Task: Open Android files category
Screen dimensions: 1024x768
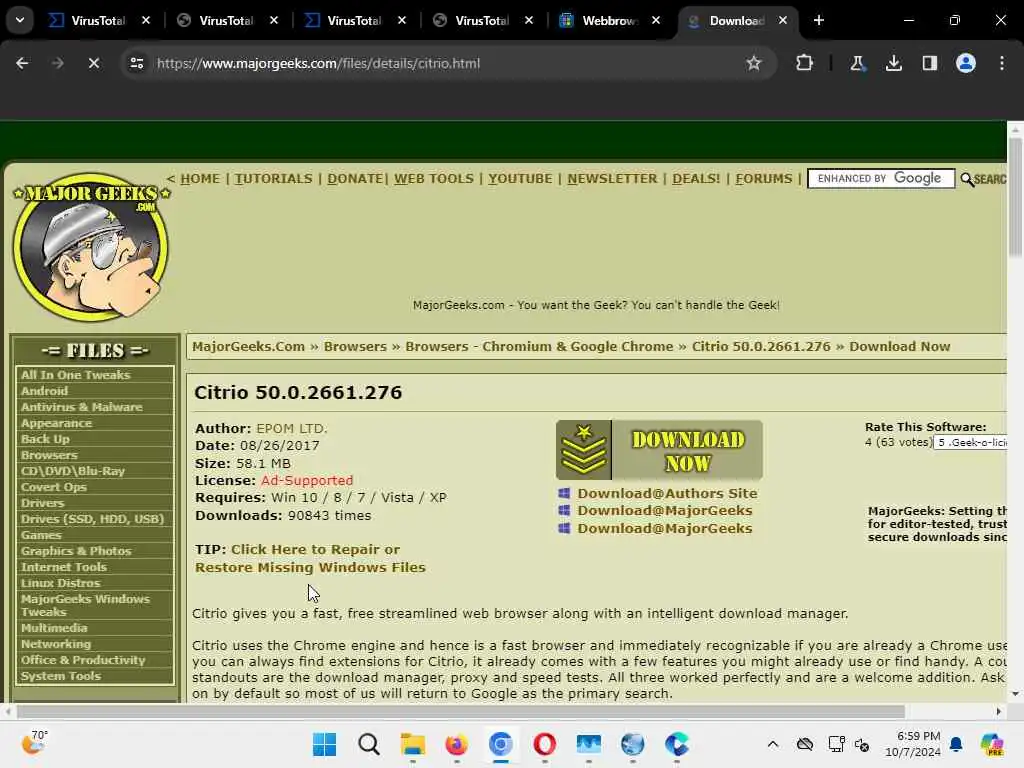Action: 44,391
